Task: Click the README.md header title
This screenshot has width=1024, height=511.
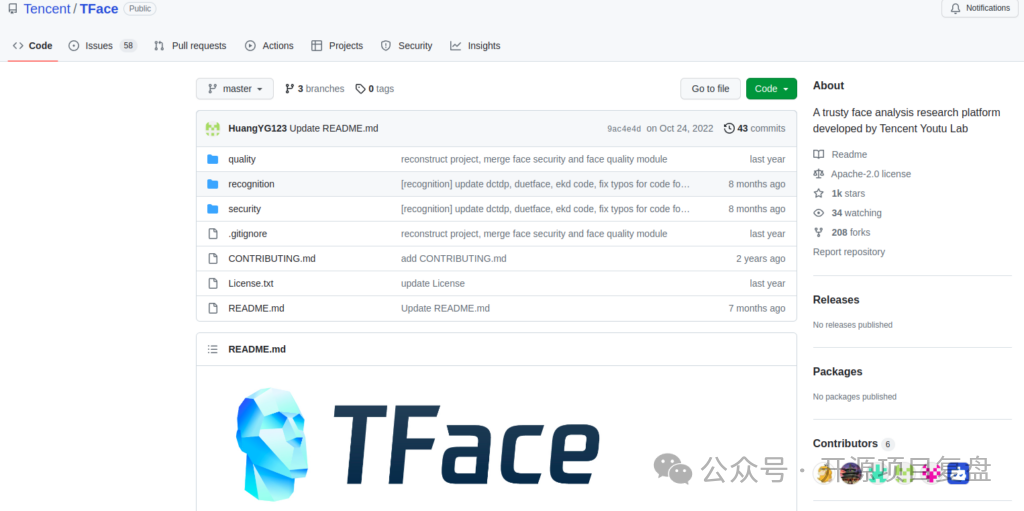Action: click(257, 350)
